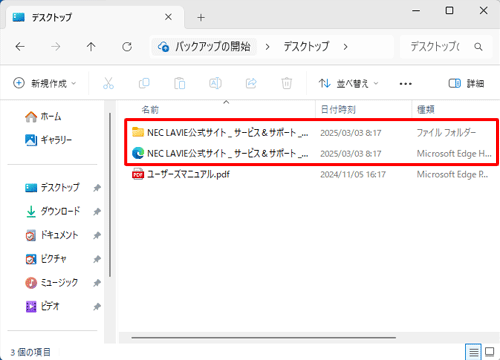Click the デスクトップ search input field
This screenshot has width=500, height=360.
point(446,47)
